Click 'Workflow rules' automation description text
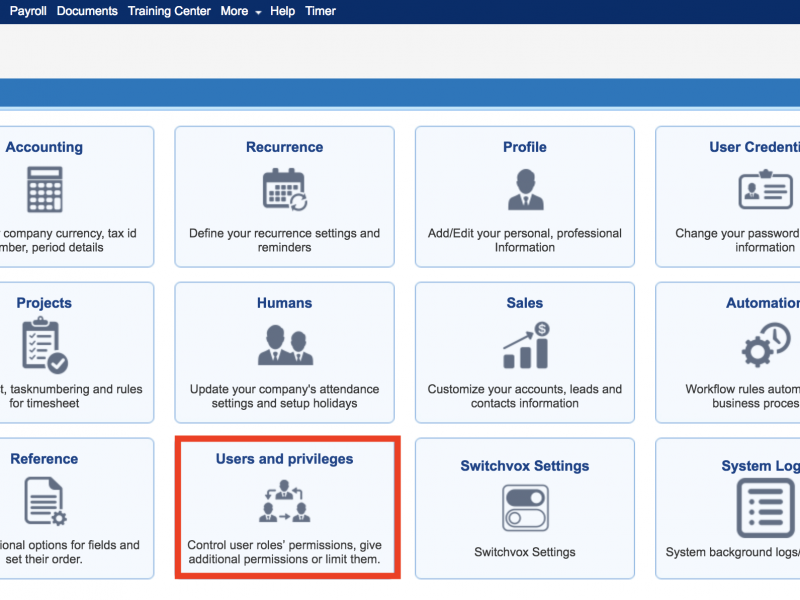 tap(742, 396)
